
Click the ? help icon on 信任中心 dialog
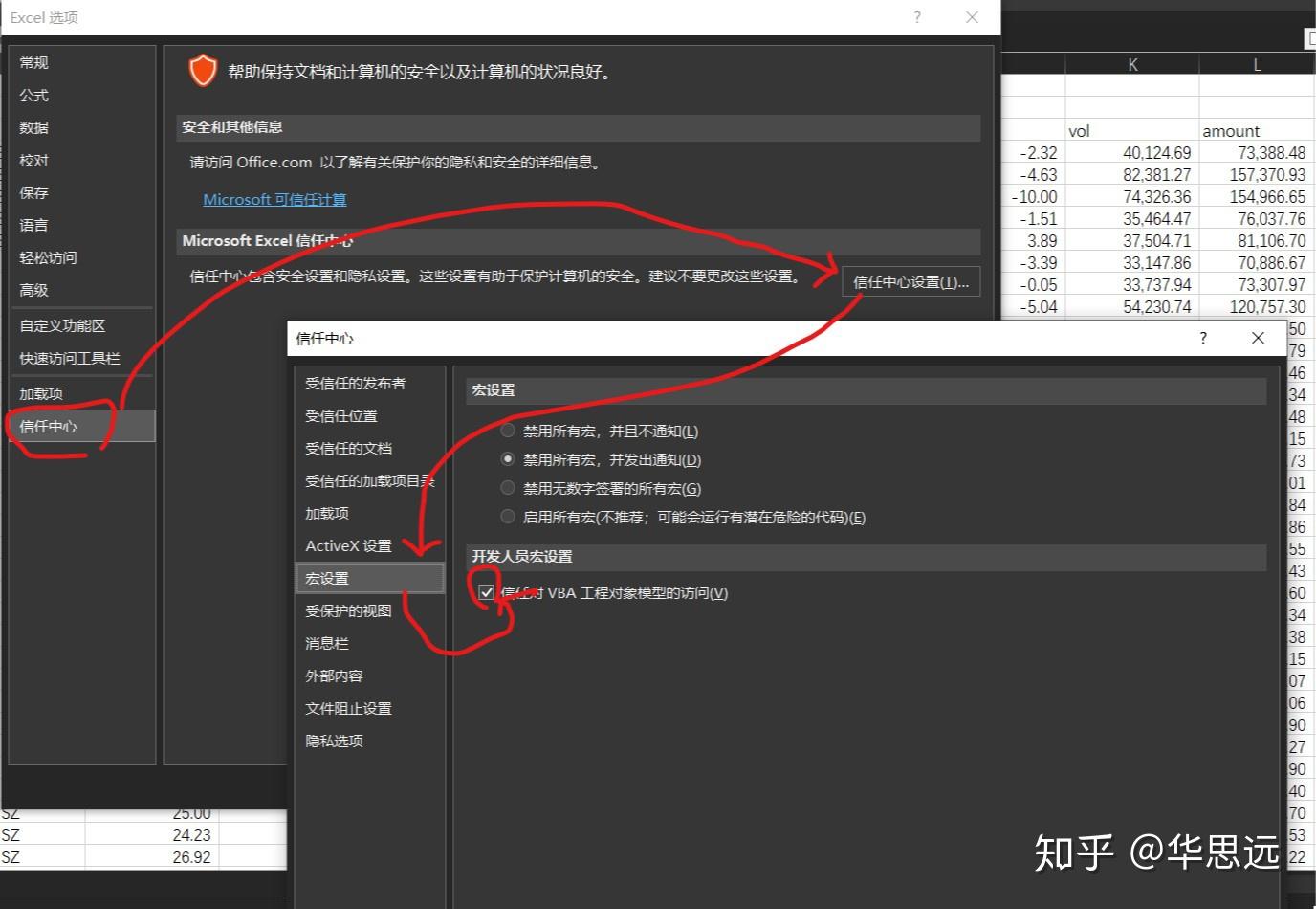[x=1203, y=338]
